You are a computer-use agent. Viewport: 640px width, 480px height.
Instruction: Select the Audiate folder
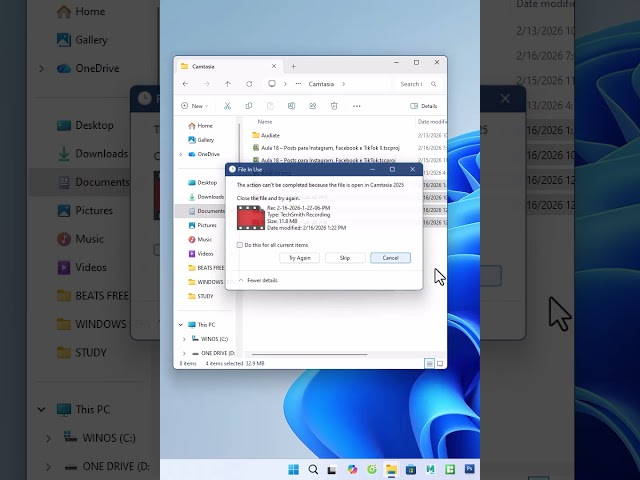266,136
